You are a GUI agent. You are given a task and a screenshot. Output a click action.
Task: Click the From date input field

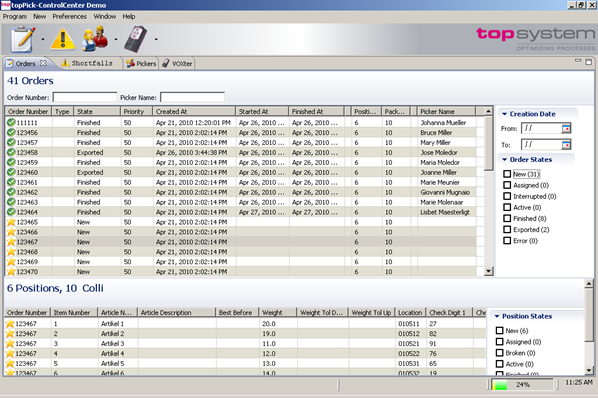(x=542, y=128)
